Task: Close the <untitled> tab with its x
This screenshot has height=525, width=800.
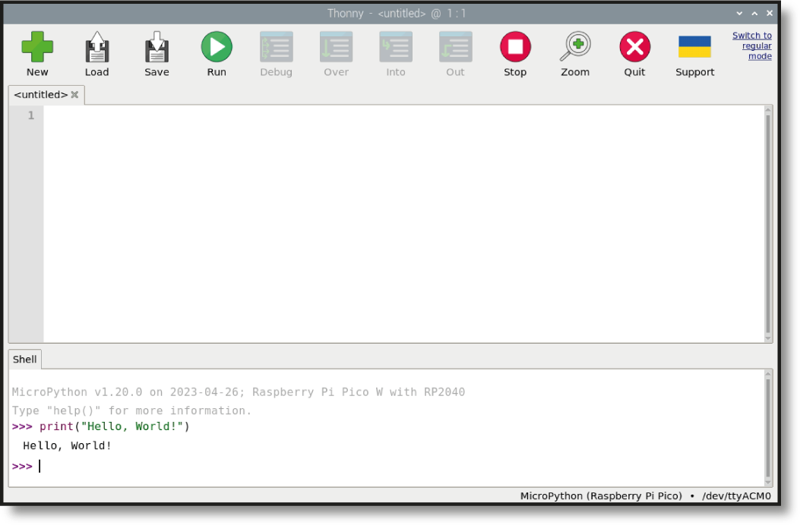Action: pyautogui.click(x=74, y=95)
